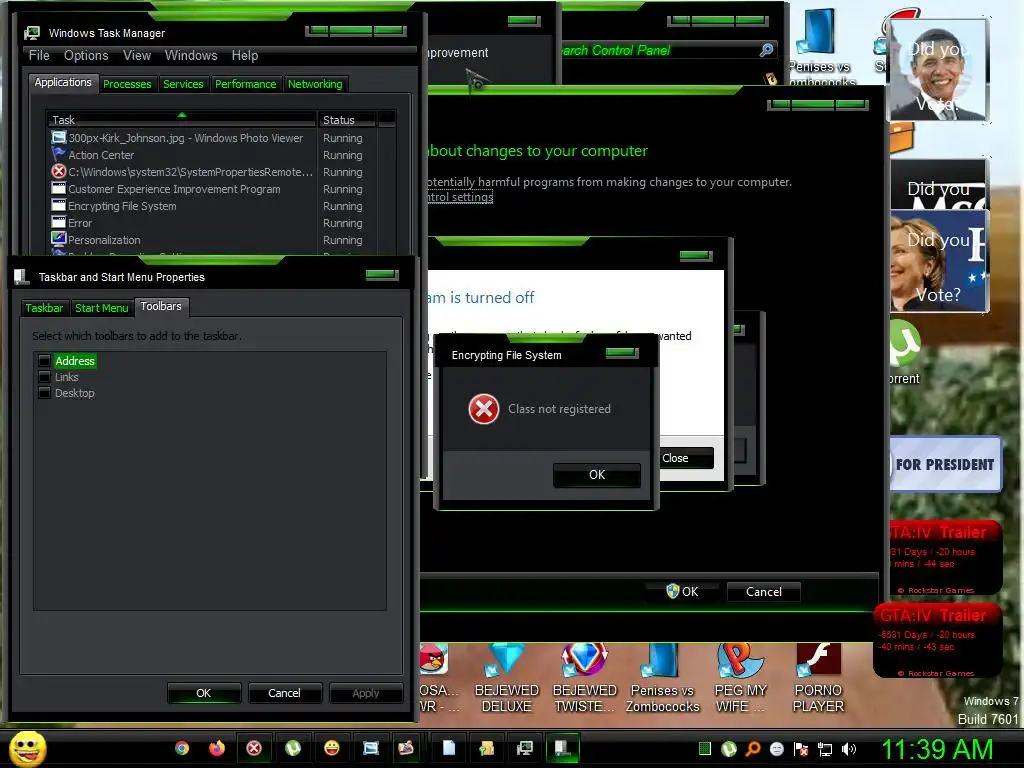Switch to the Taskbar tab

point(44,308)
